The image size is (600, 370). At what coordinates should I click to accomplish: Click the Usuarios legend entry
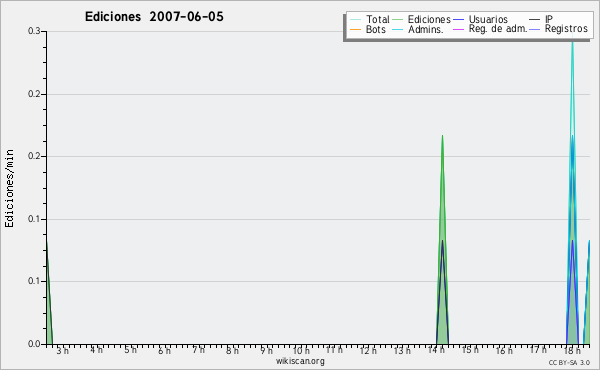tap(481, 19)
